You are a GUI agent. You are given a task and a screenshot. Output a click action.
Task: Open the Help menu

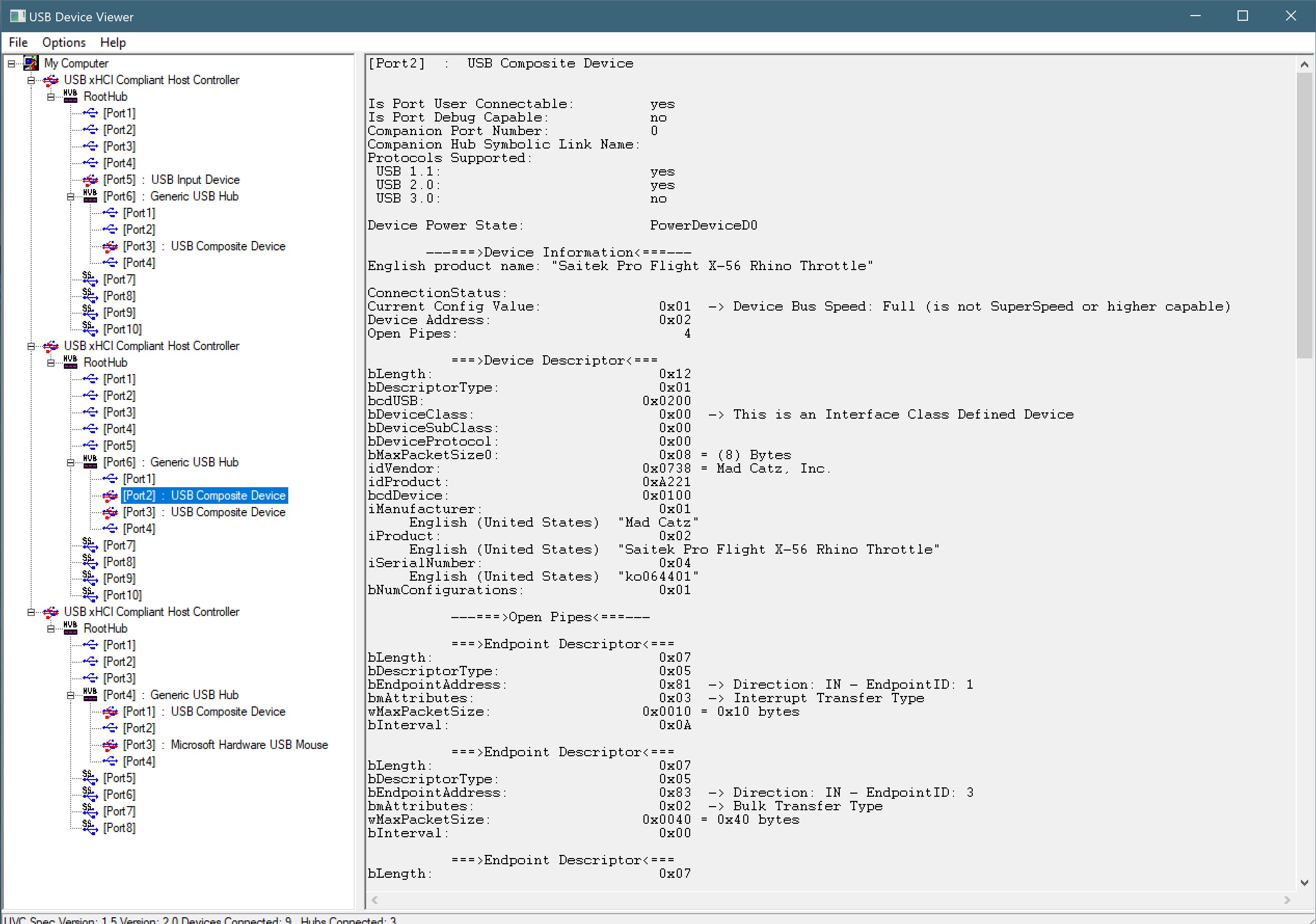113,43
